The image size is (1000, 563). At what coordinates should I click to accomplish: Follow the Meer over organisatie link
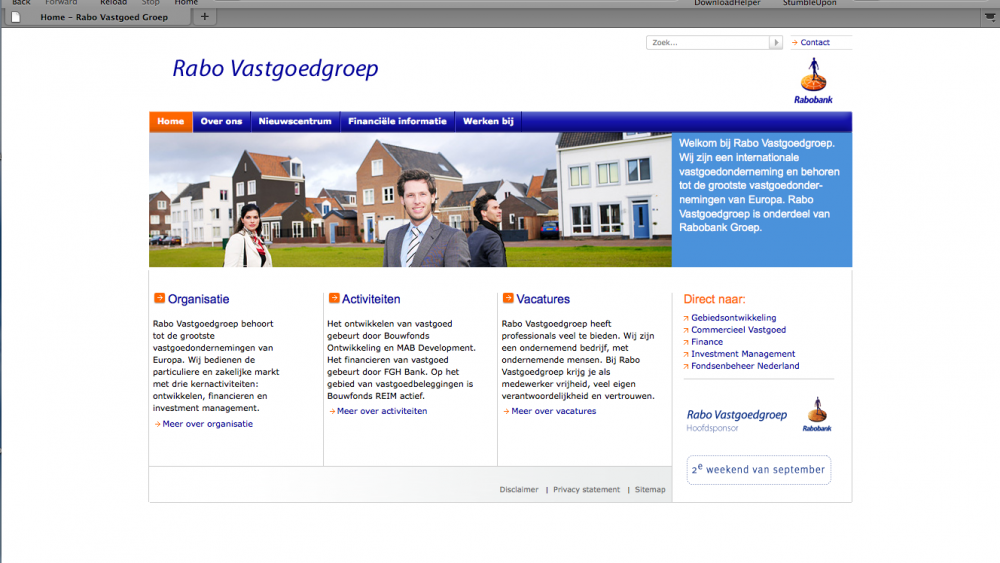point(207,423)
